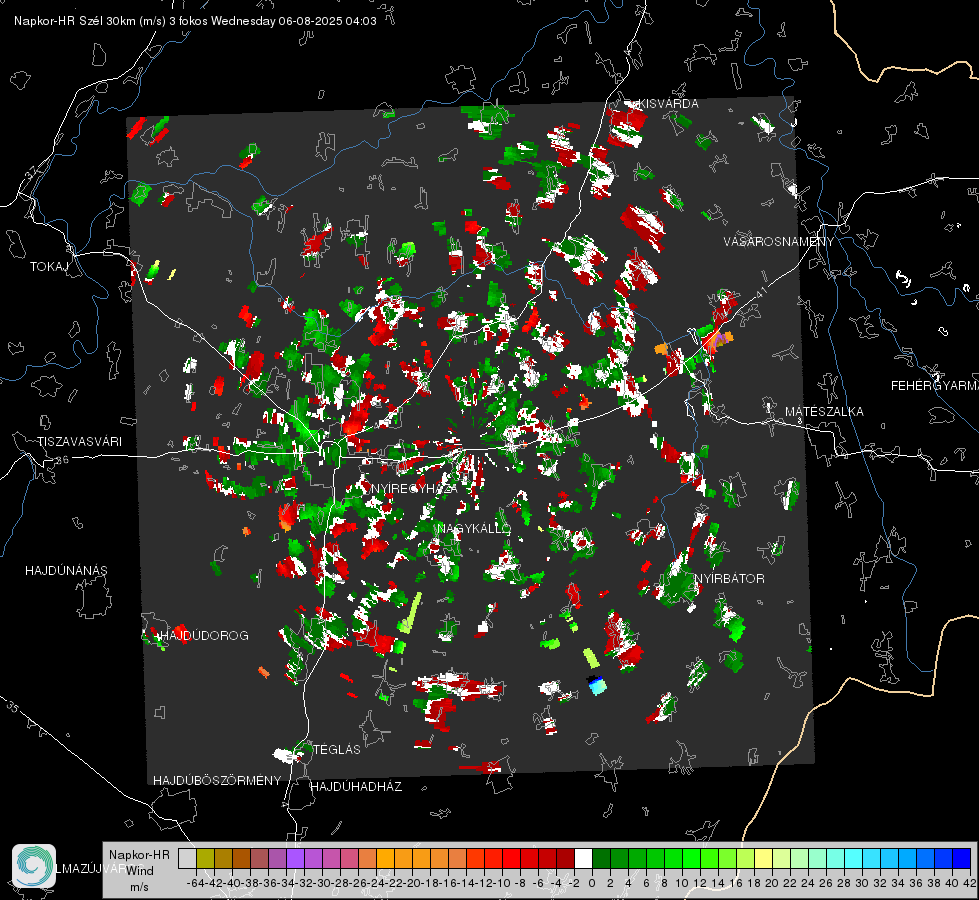Click the VÁSÁROSNAMÉNY town label
This screenshot has width=979, height=900.
pos(779,241)
